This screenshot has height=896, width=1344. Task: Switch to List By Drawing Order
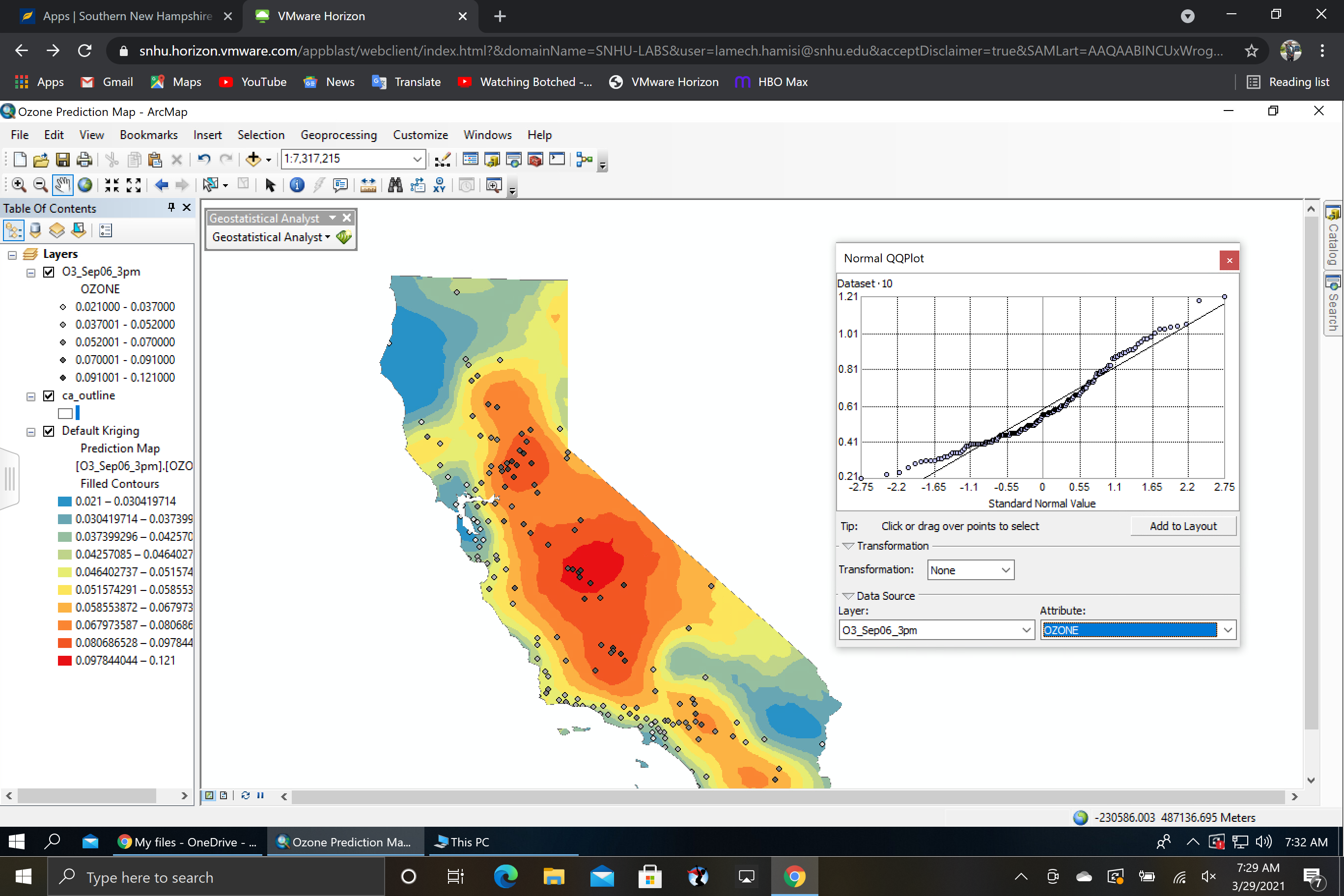click(14, 231)
